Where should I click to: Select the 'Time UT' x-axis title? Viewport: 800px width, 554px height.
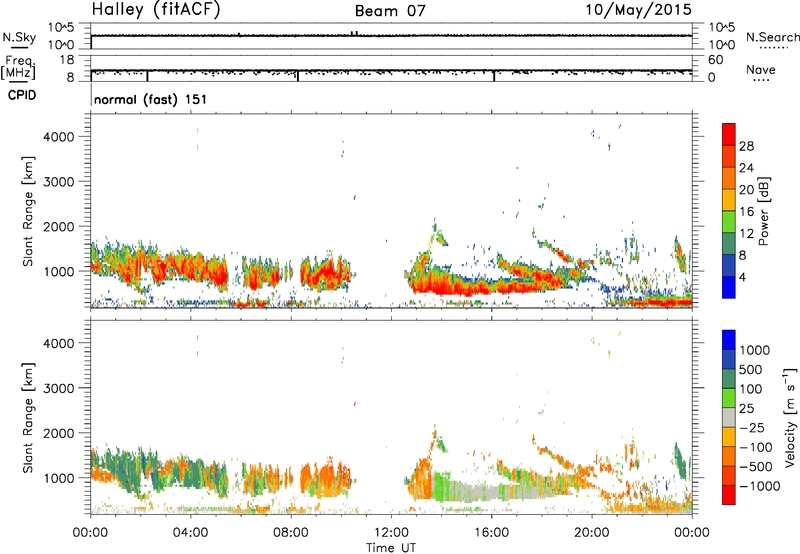pyautogui.click(x=391, y=548)
